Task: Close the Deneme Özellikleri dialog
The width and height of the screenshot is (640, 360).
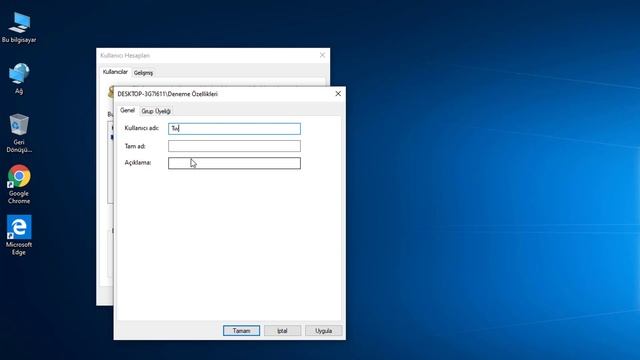Action: [338, 94]
